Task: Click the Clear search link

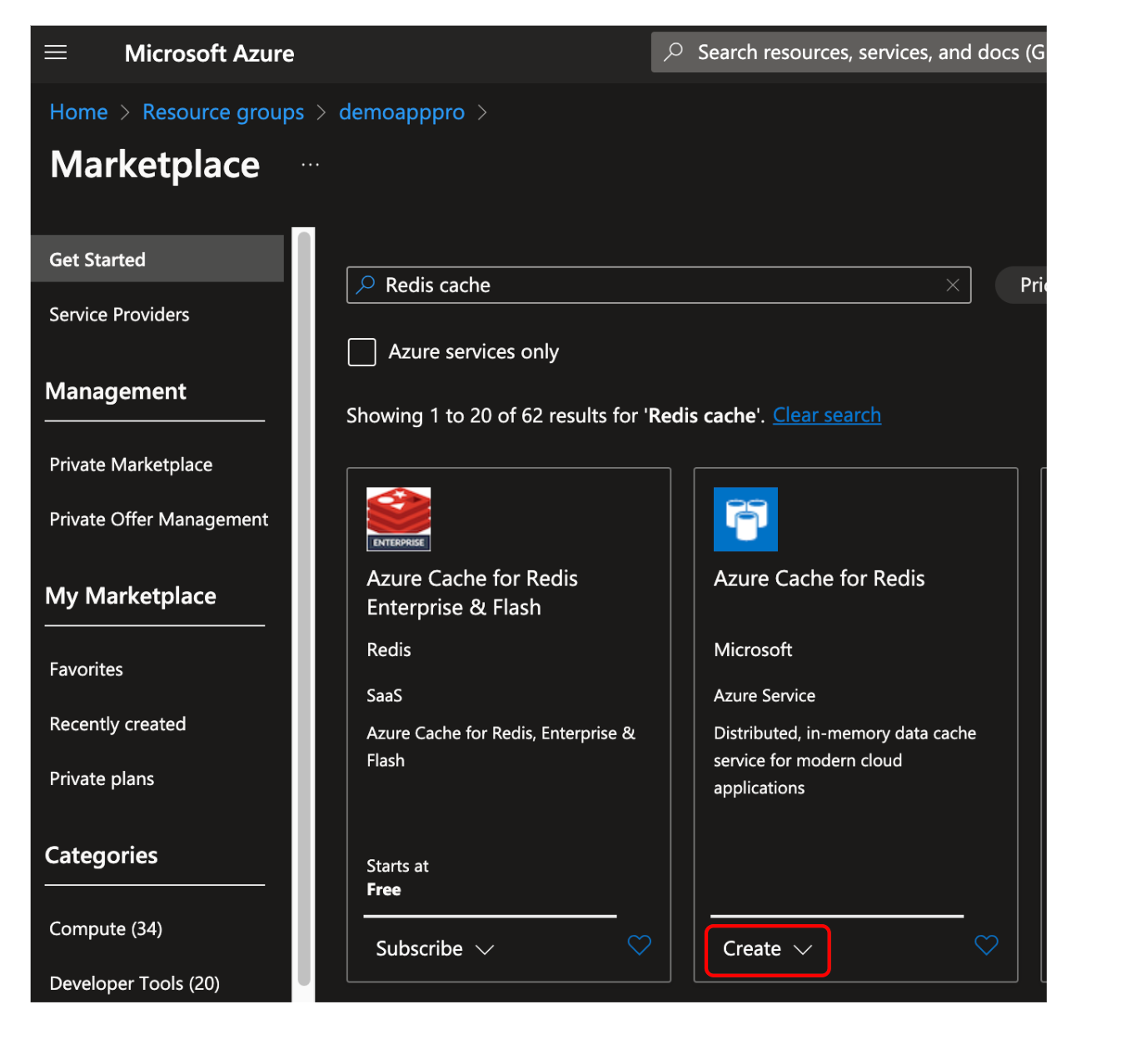Action: tap(827, 415)
